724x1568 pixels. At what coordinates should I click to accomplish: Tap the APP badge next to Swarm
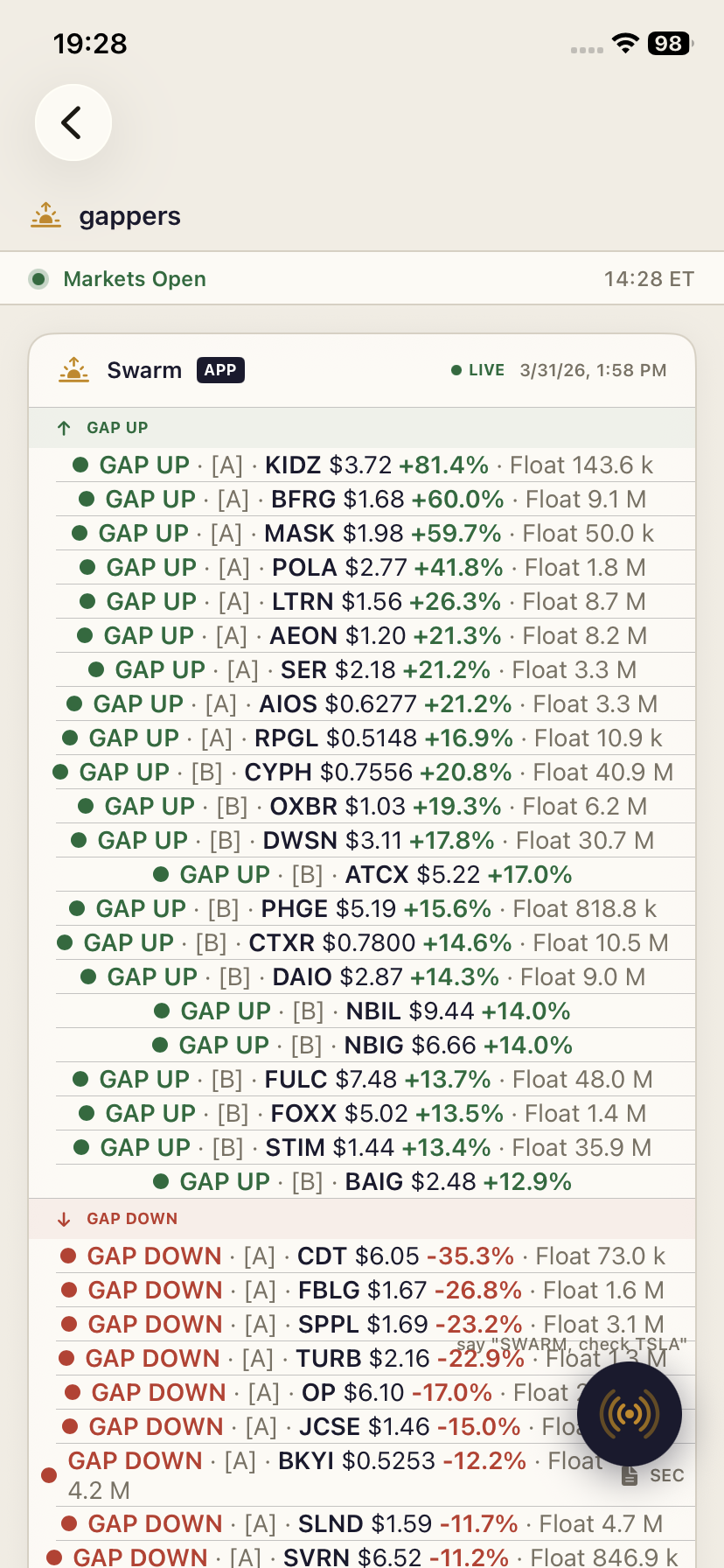click(x=220, y=370)
